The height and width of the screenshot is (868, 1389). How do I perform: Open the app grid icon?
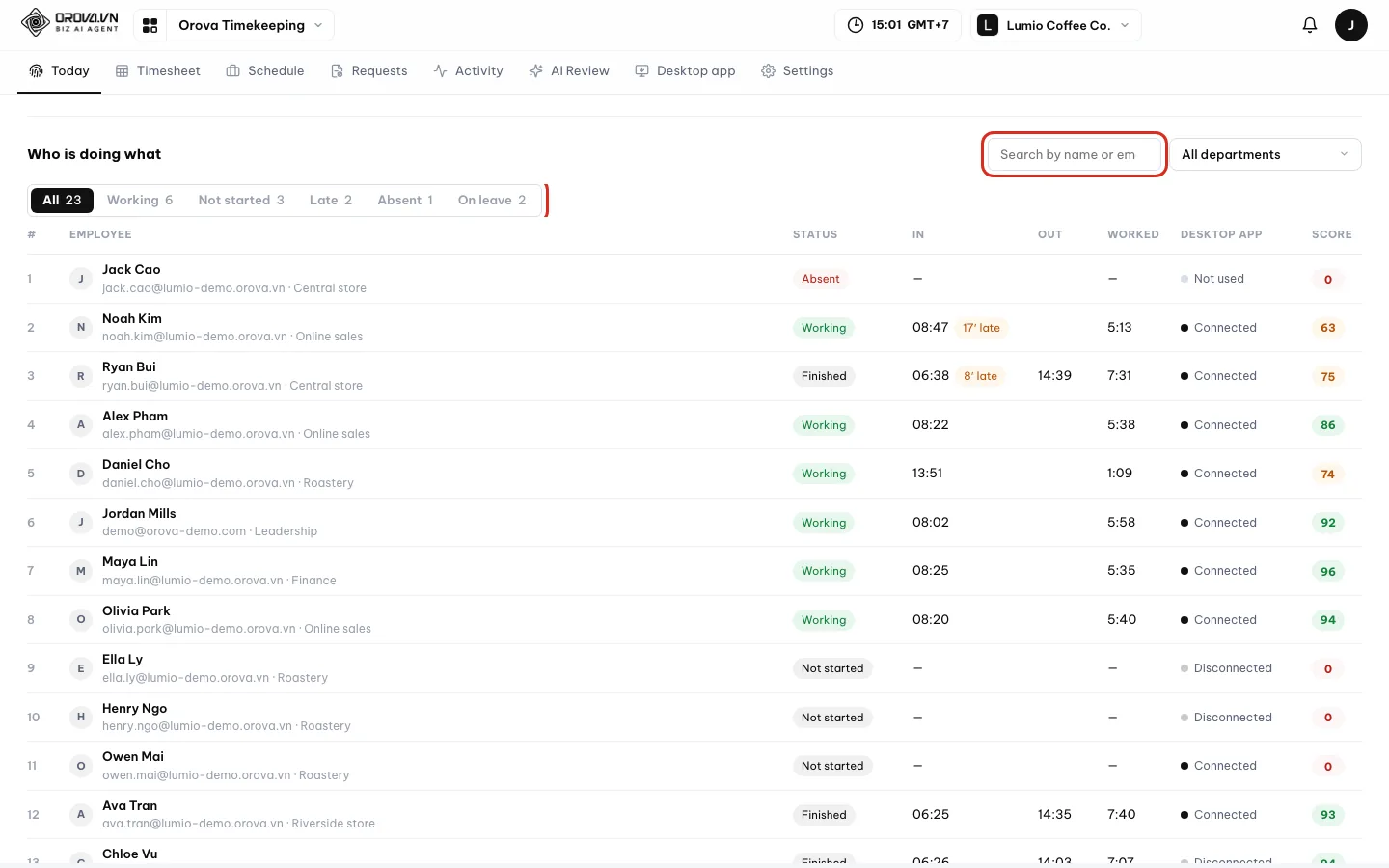click(150, 25)
